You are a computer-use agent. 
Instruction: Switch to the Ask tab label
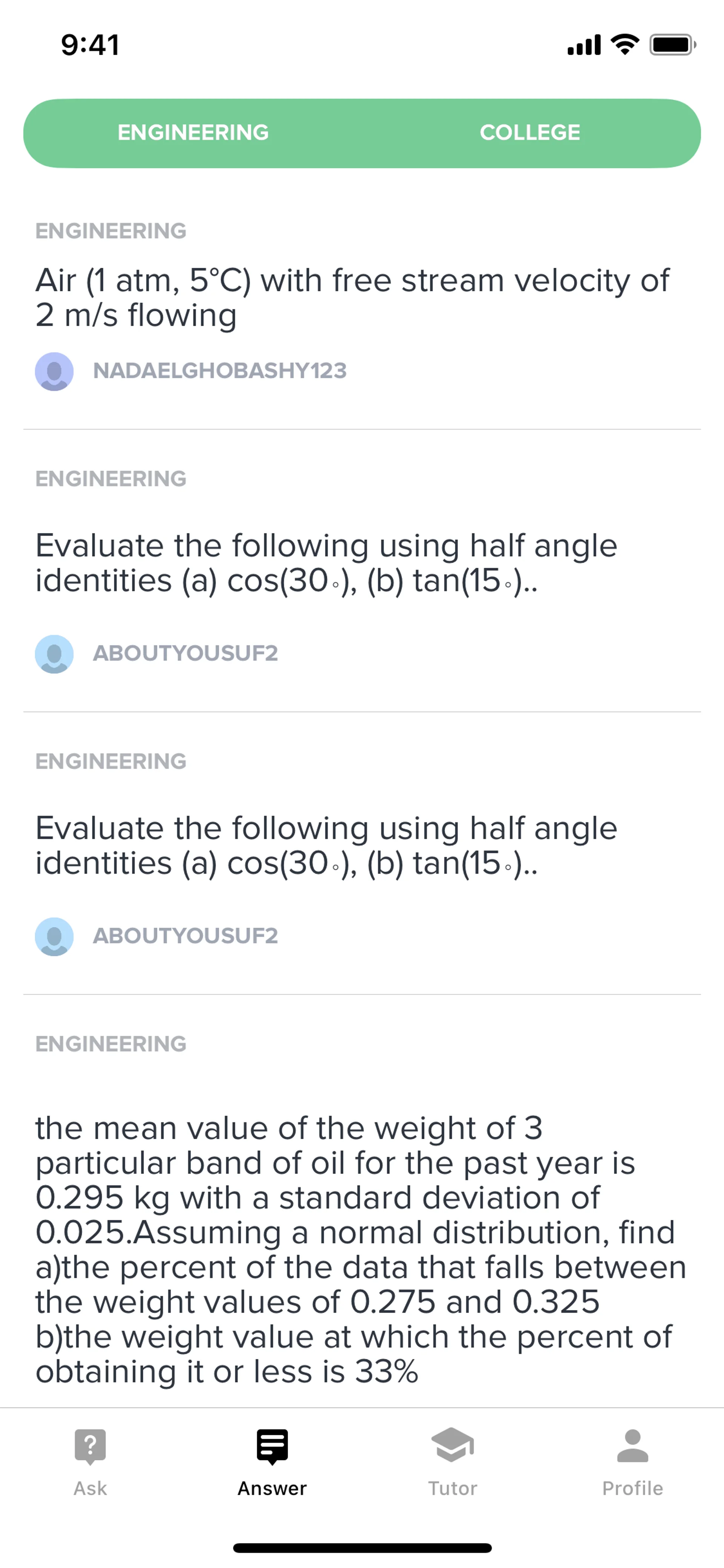tap(90, 1488)
